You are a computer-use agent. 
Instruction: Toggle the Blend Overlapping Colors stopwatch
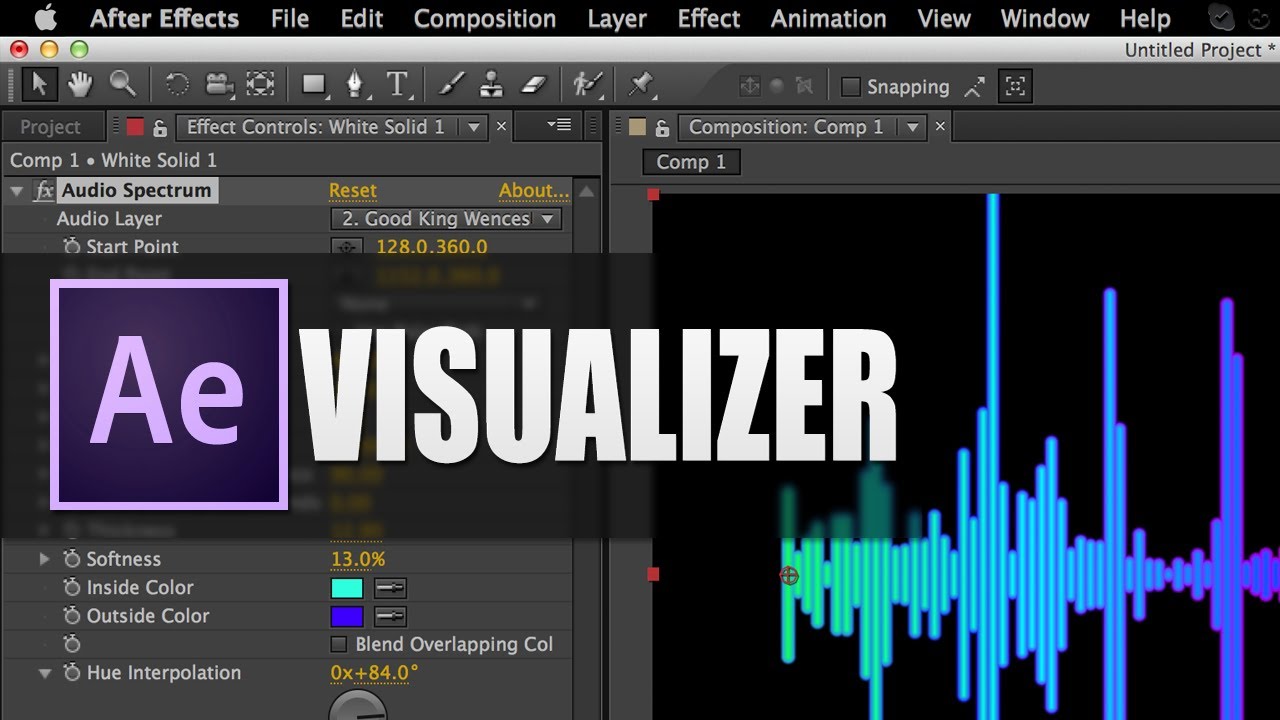71,644
